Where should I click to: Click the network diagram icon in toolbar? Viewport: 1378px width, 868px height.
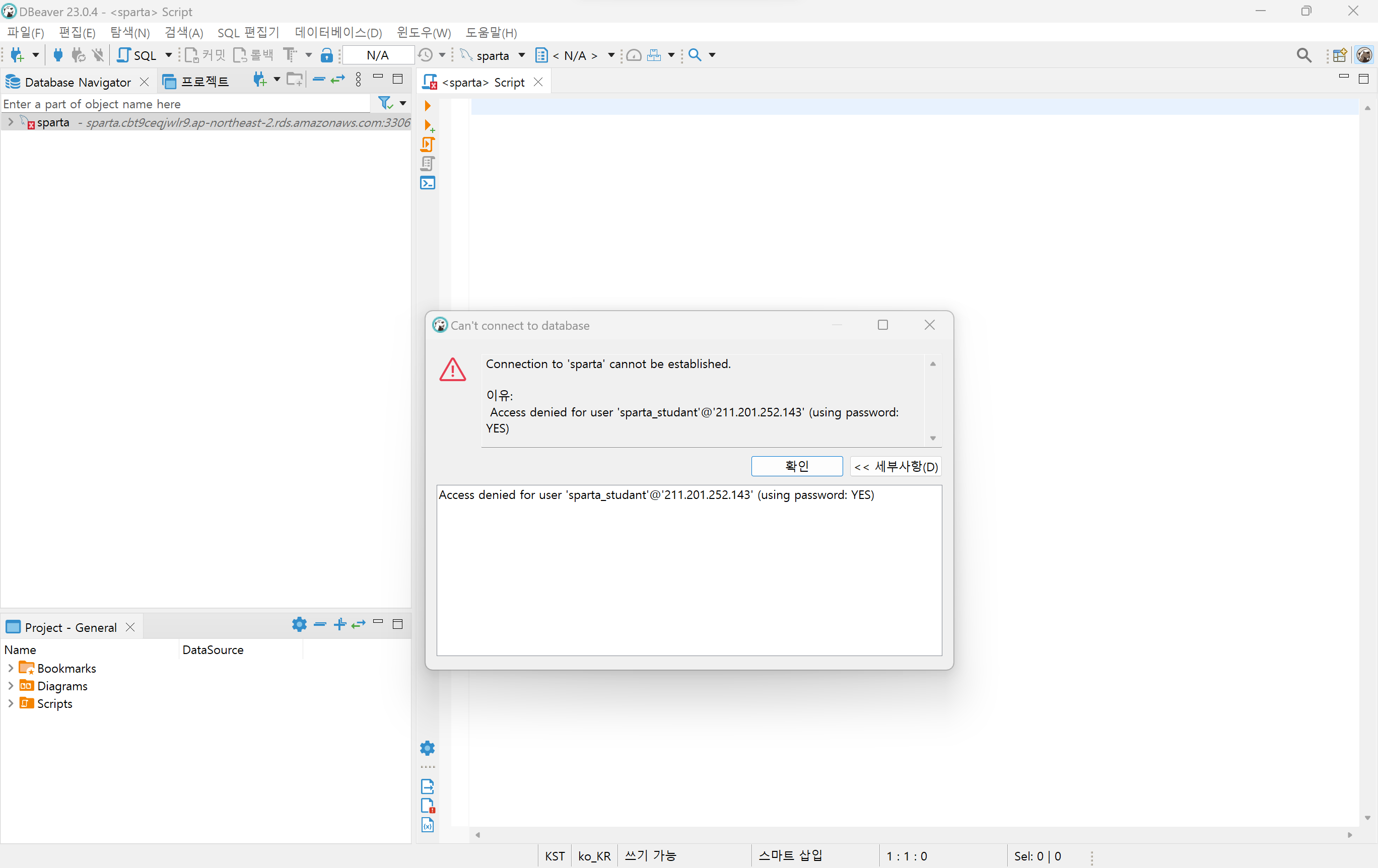[654, 55]
